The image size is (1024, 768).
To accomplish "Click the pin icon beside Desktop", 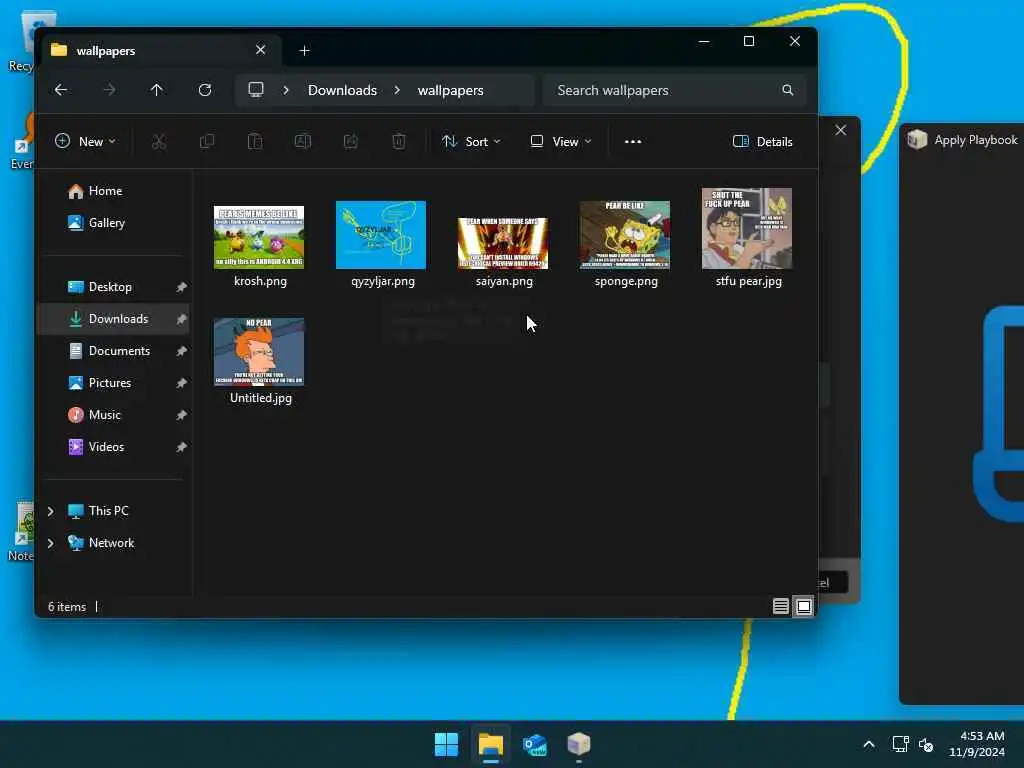I will 182,287.
